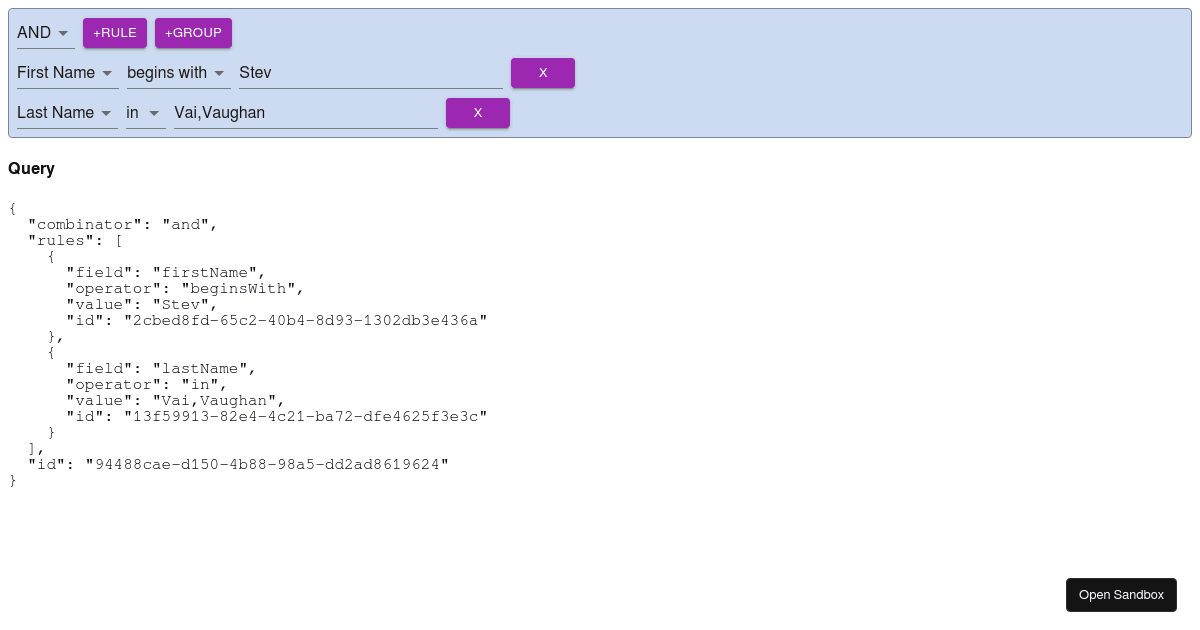
Task: Click the First Name dropdown caret
Action: click(109, 73)
